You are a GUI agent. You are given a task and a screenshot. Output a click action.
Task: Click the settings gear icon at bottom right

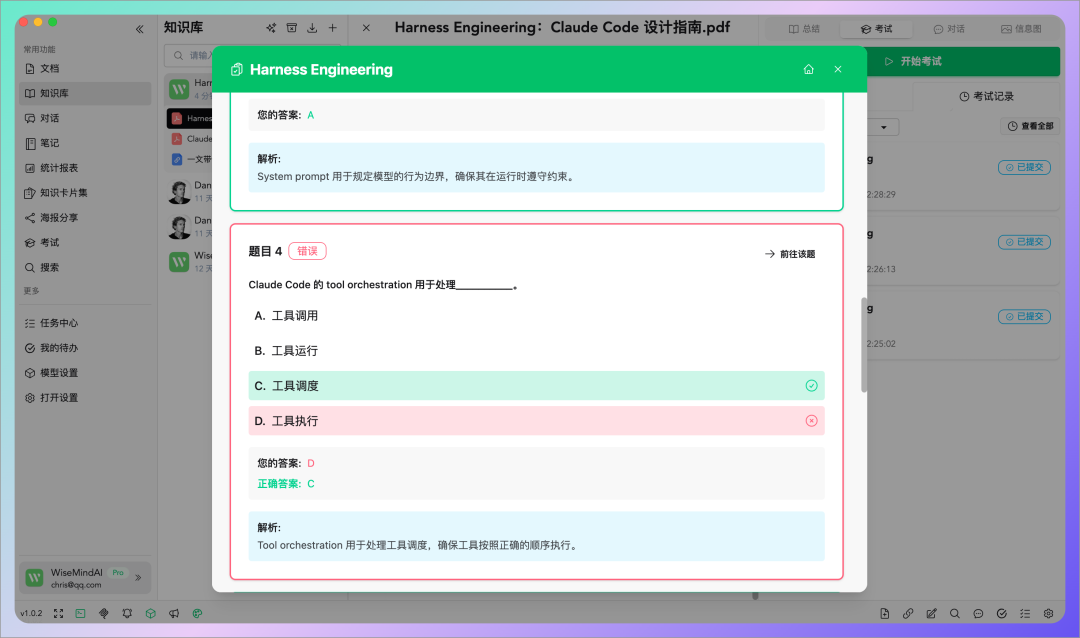coord(1048,613)
